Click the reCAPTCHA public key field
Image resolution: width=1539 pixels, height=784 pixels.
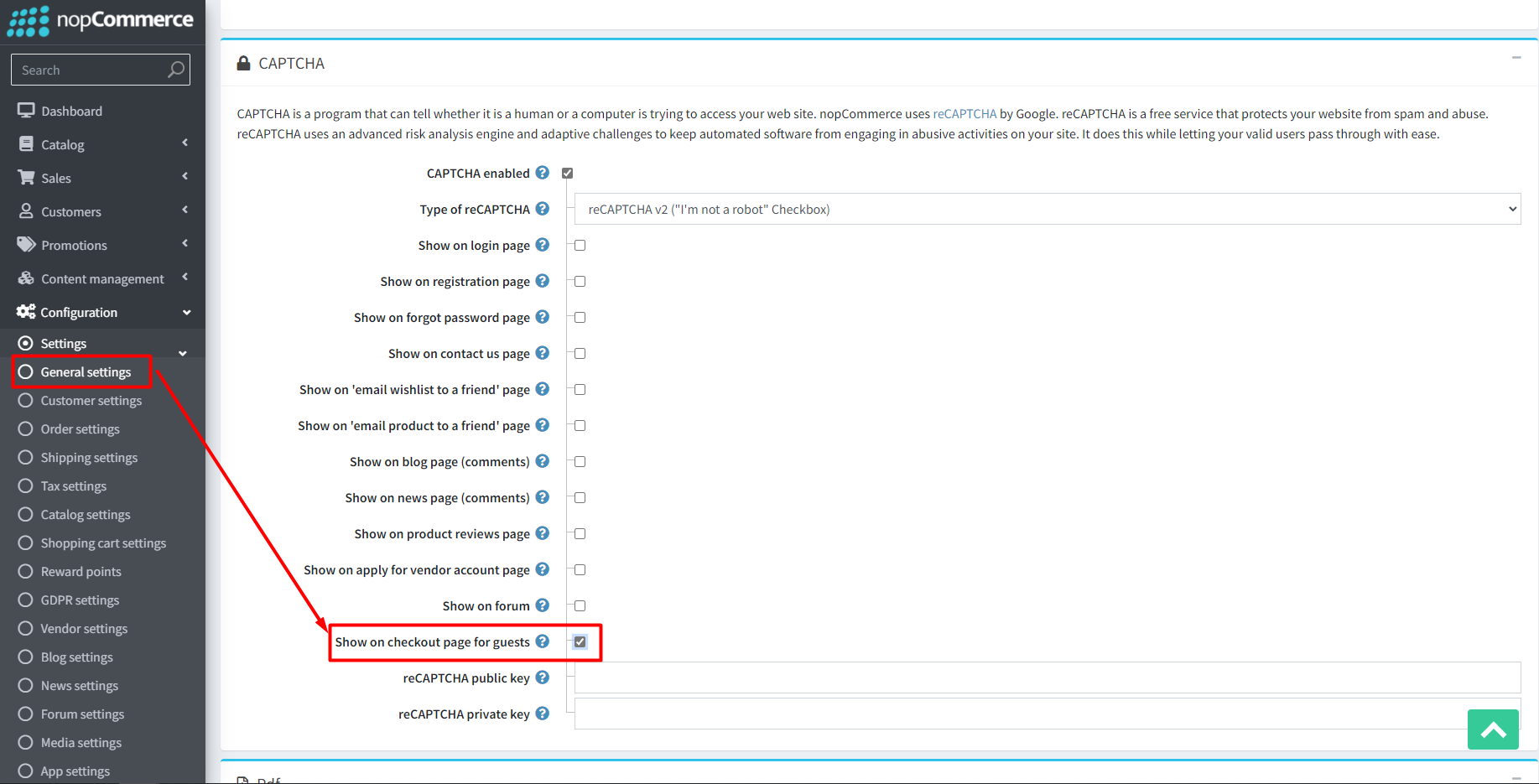coord(1048,678)
